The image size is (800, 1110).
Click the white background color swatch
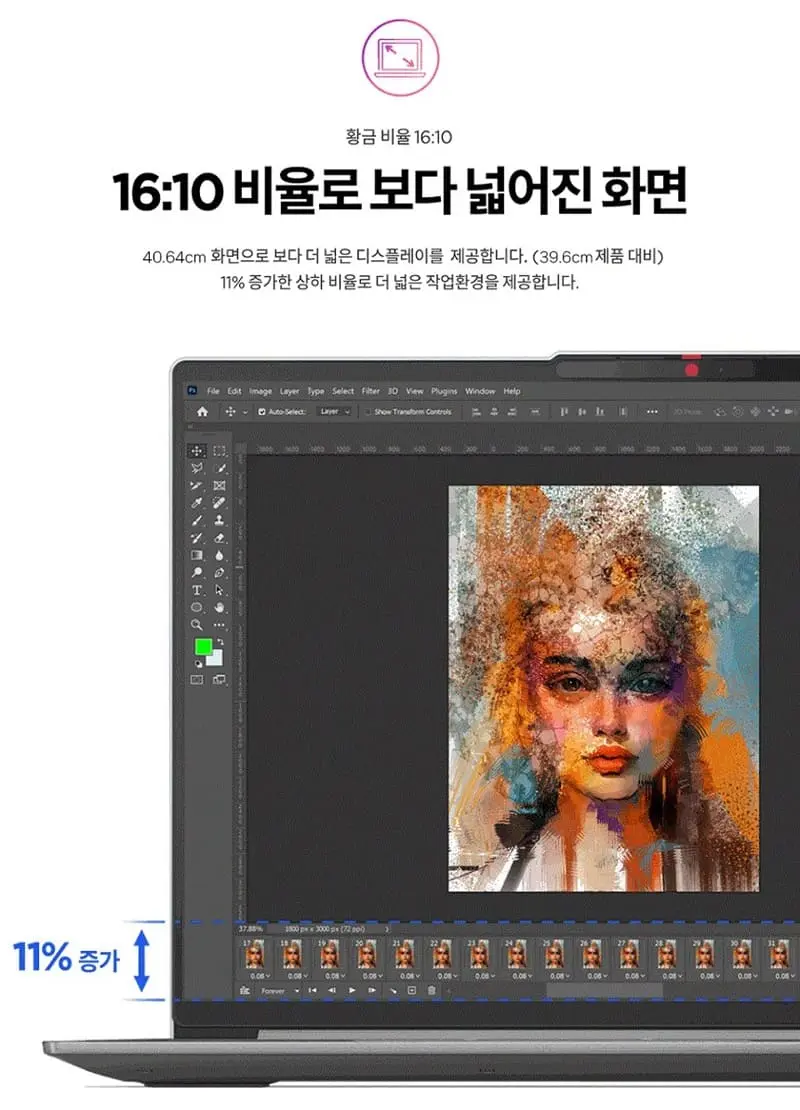click(217, 660)
